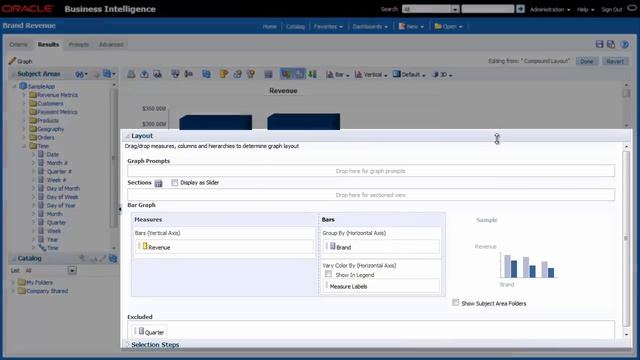Screen dimensions: 640x360
Task: Click the graph edit pencil icon
Action: tap(12, 61)
